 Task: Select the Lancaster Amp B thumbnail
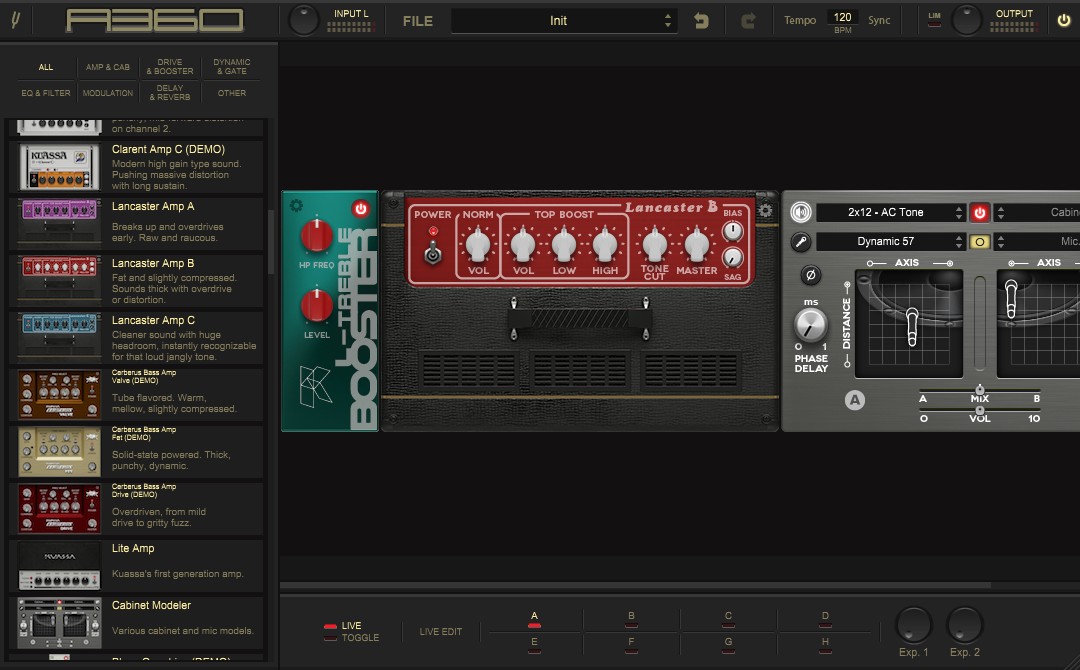59,279
